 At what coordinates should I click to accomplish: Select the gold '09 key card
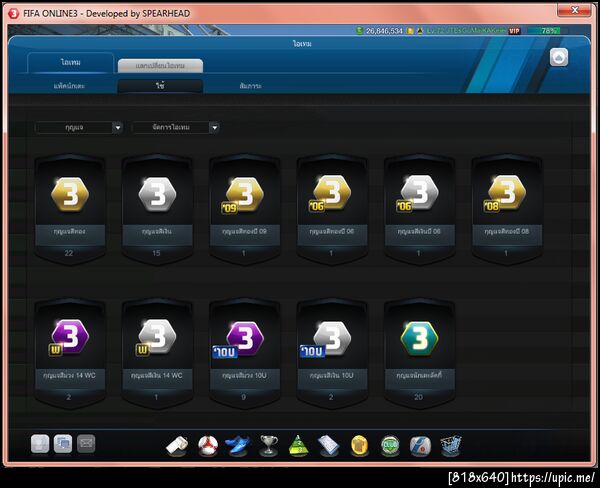[245, 209]
